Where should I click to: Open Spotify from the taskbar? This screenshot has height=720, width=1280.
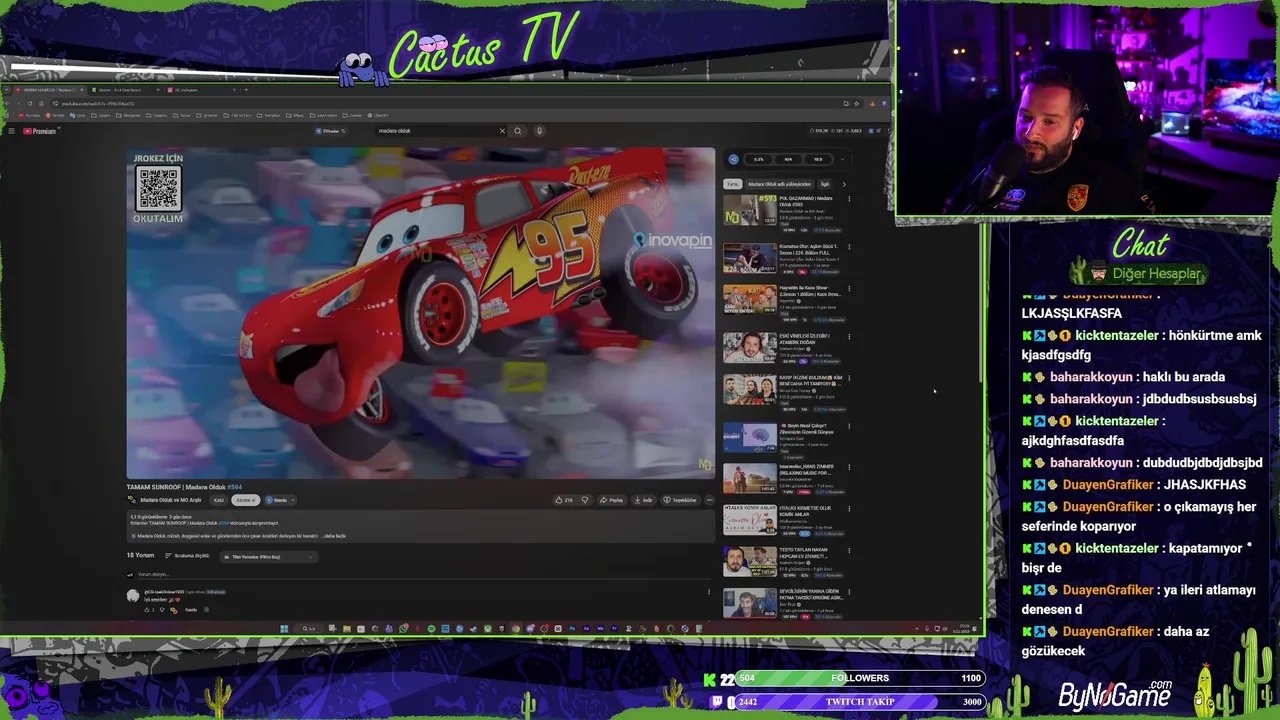click(431, 629)
